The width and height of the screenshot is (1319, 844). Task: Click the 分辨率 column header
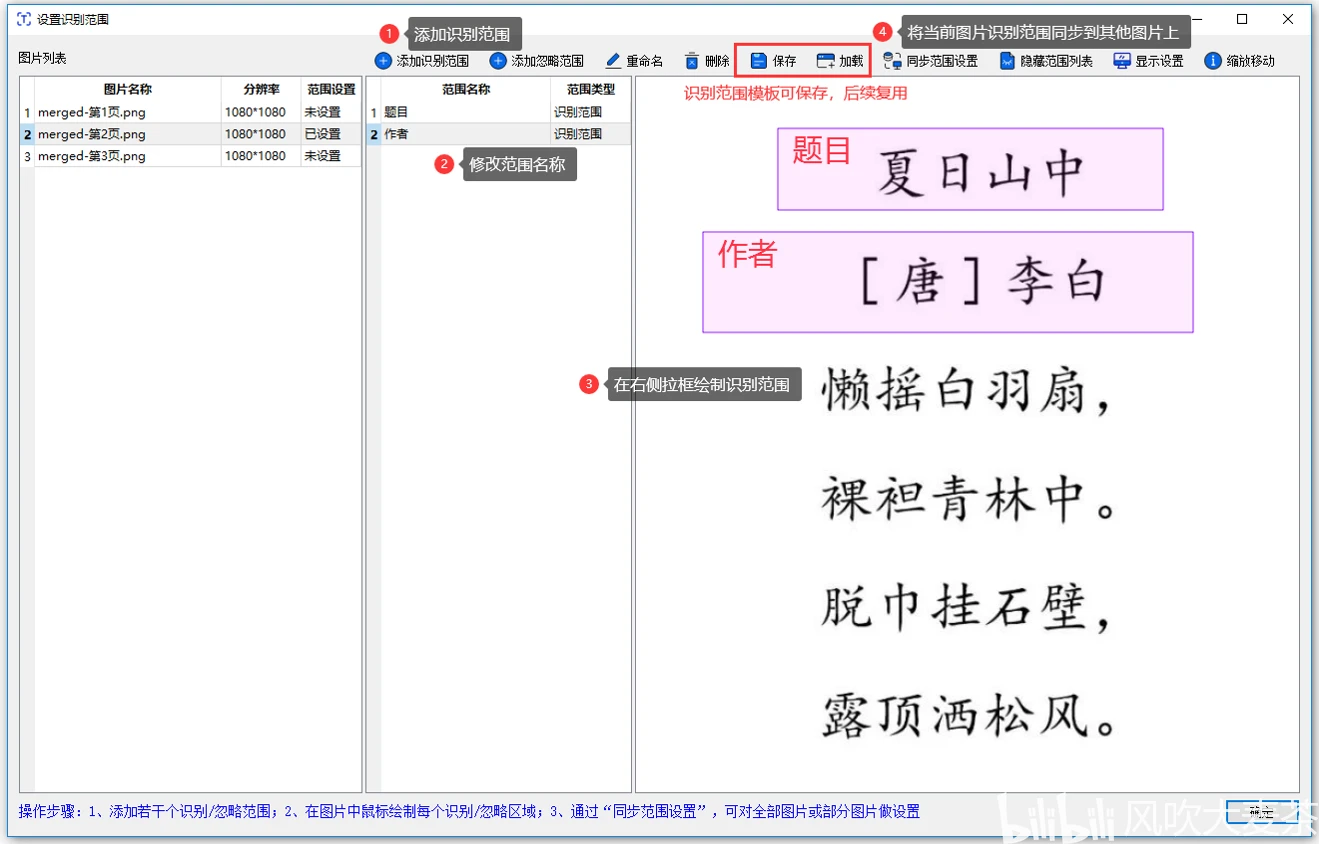tap(261, 89)
